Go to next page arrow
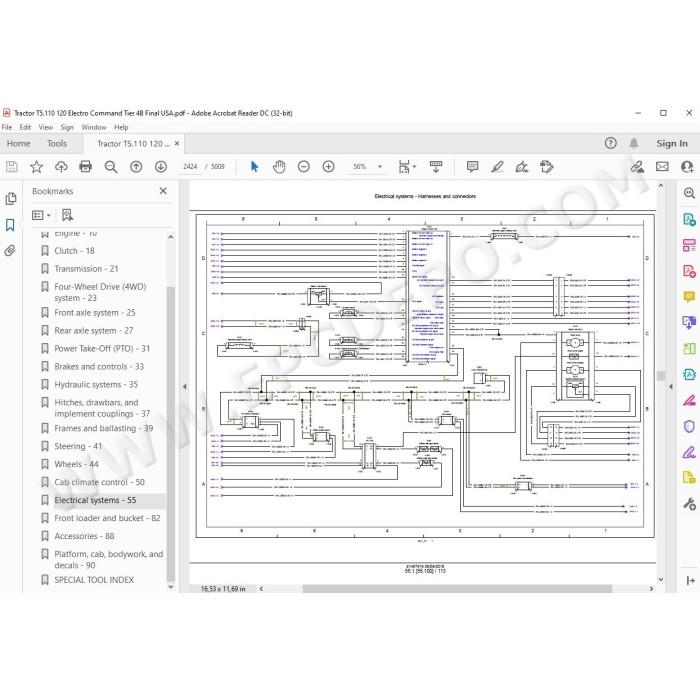The image size is (700, 700). pos(161,167)
